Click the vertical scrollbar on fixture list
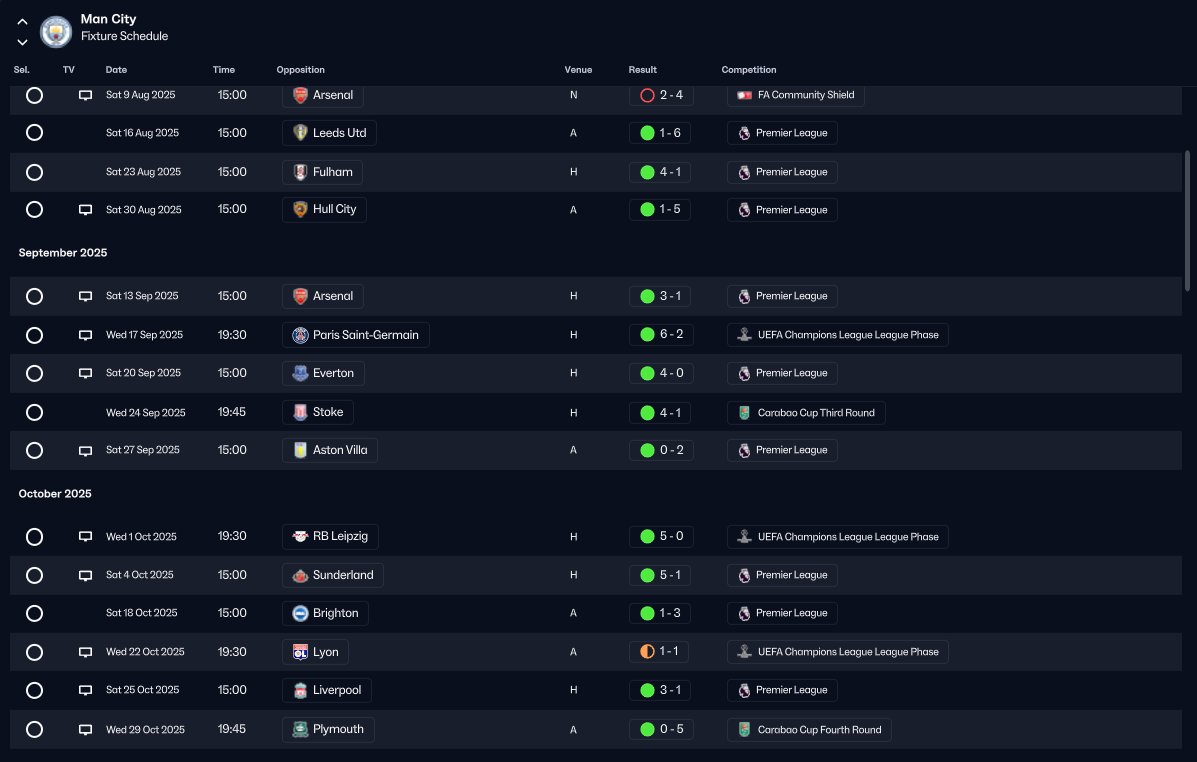Screen dimensions: 1197x762 [1187, 221]
